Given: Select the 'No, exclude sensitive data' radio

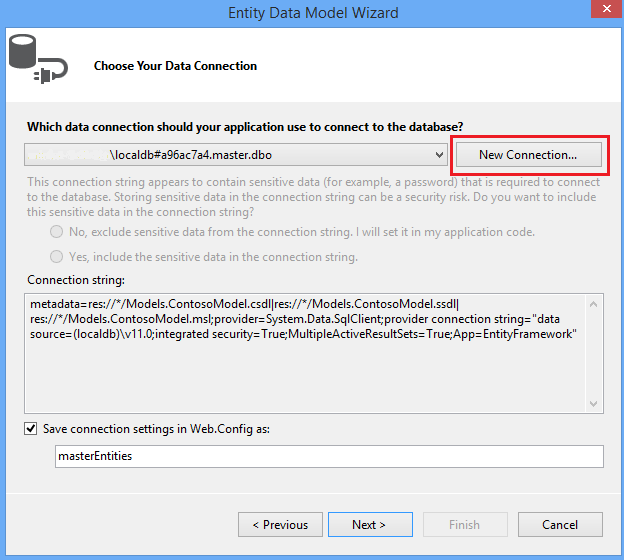Looking at the screenshot, I should (x=57, y=232).
